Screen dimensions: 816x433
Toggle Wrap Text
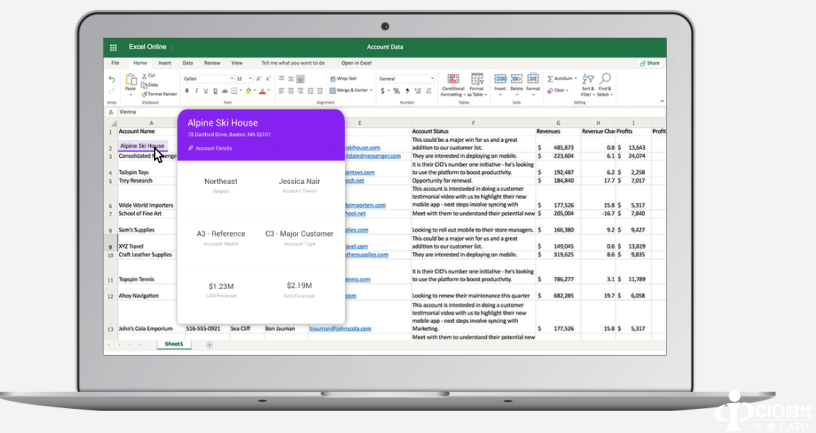pos(343,79)
